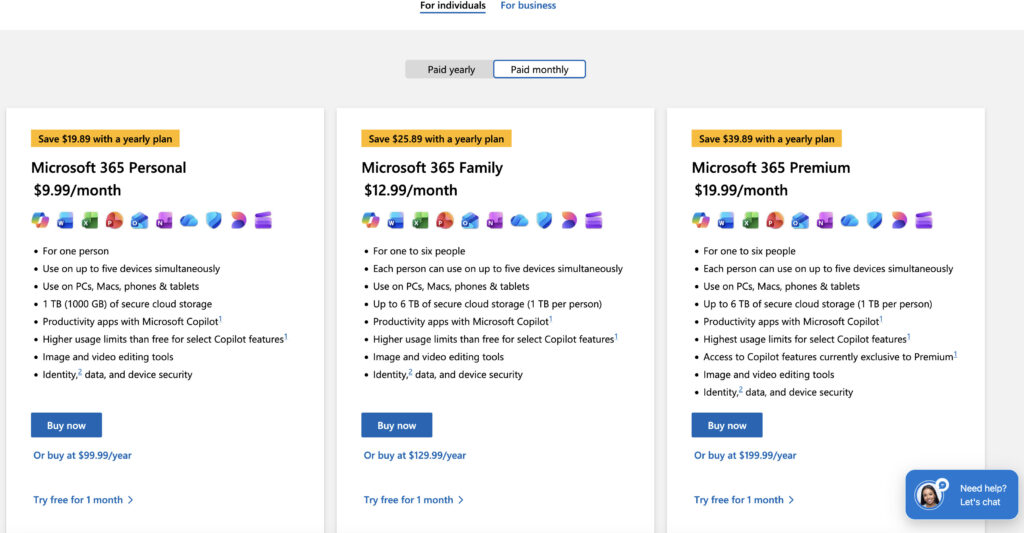Click Buy now for Microsoft 365 Personal

click(x=67, y=425)
